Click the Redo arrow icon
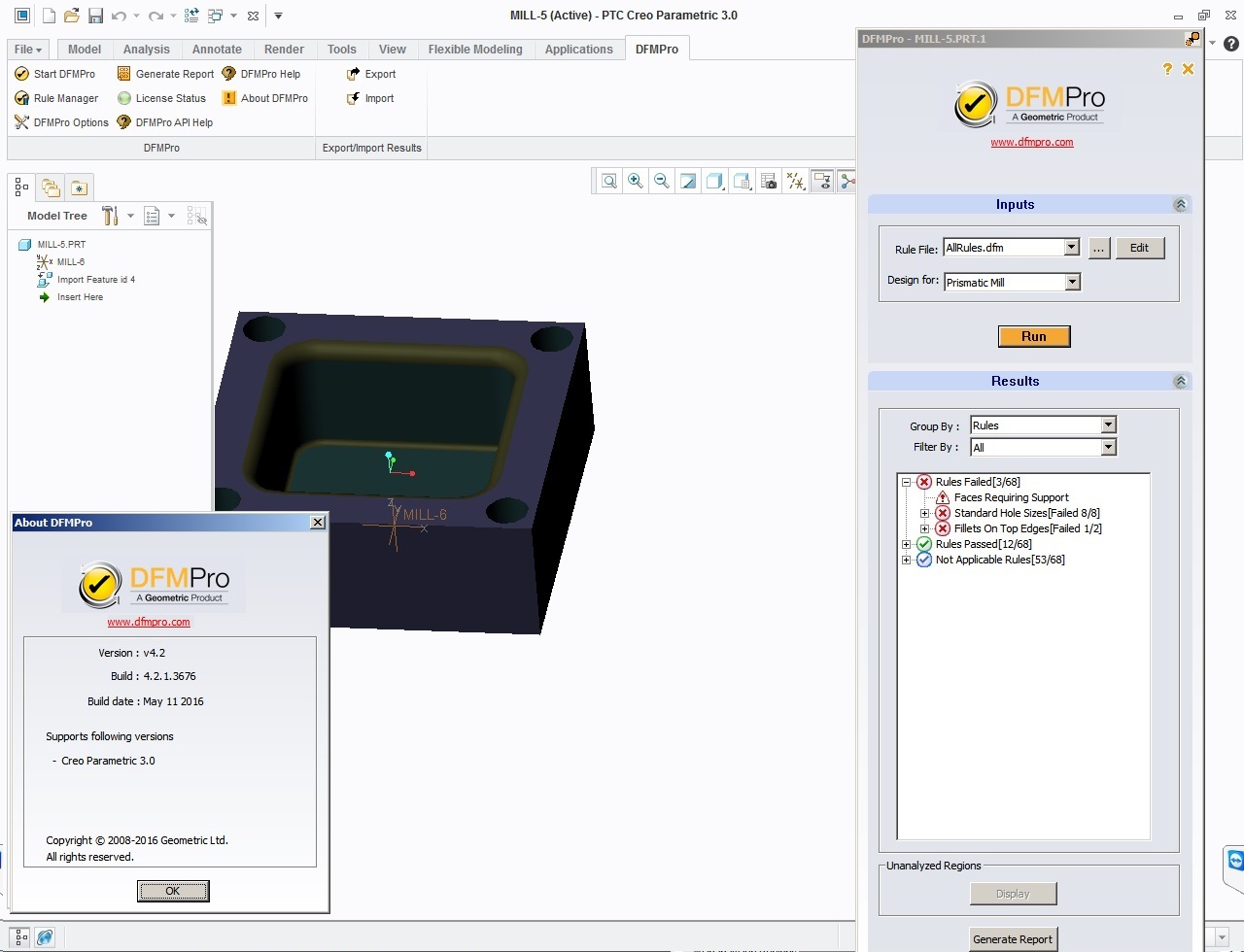This screenshot has width=1244, height=952. click(155, 16)
